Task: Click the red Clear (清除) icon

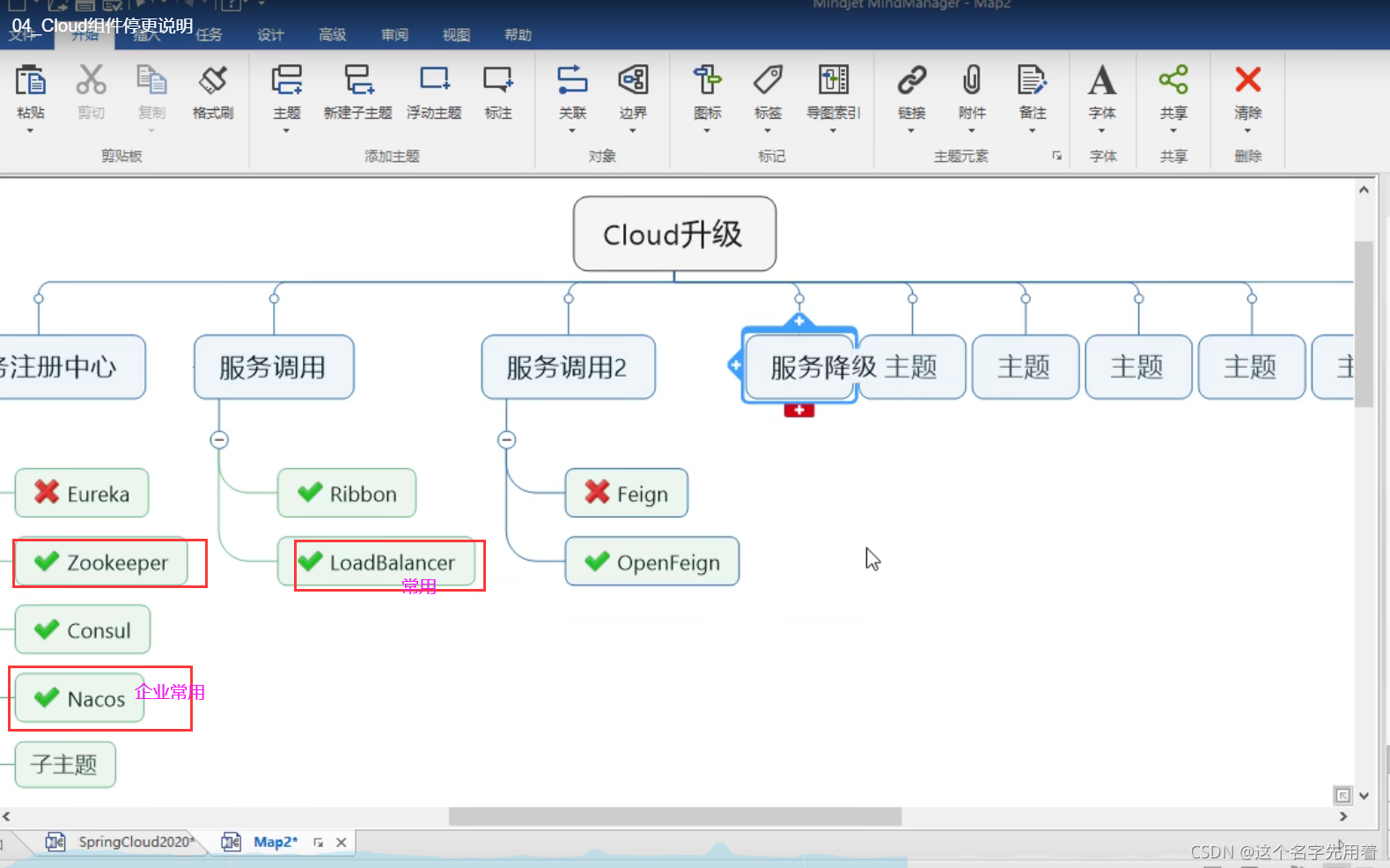Action: click(x=1247, y=80)
